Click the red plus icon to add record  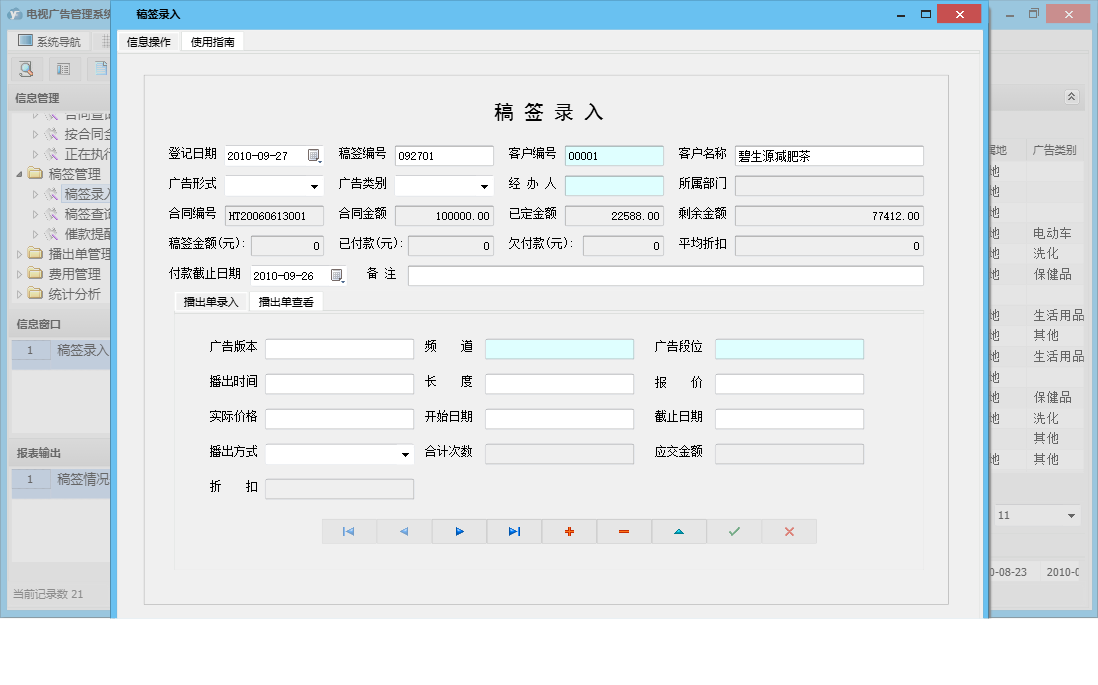(569, 531)
